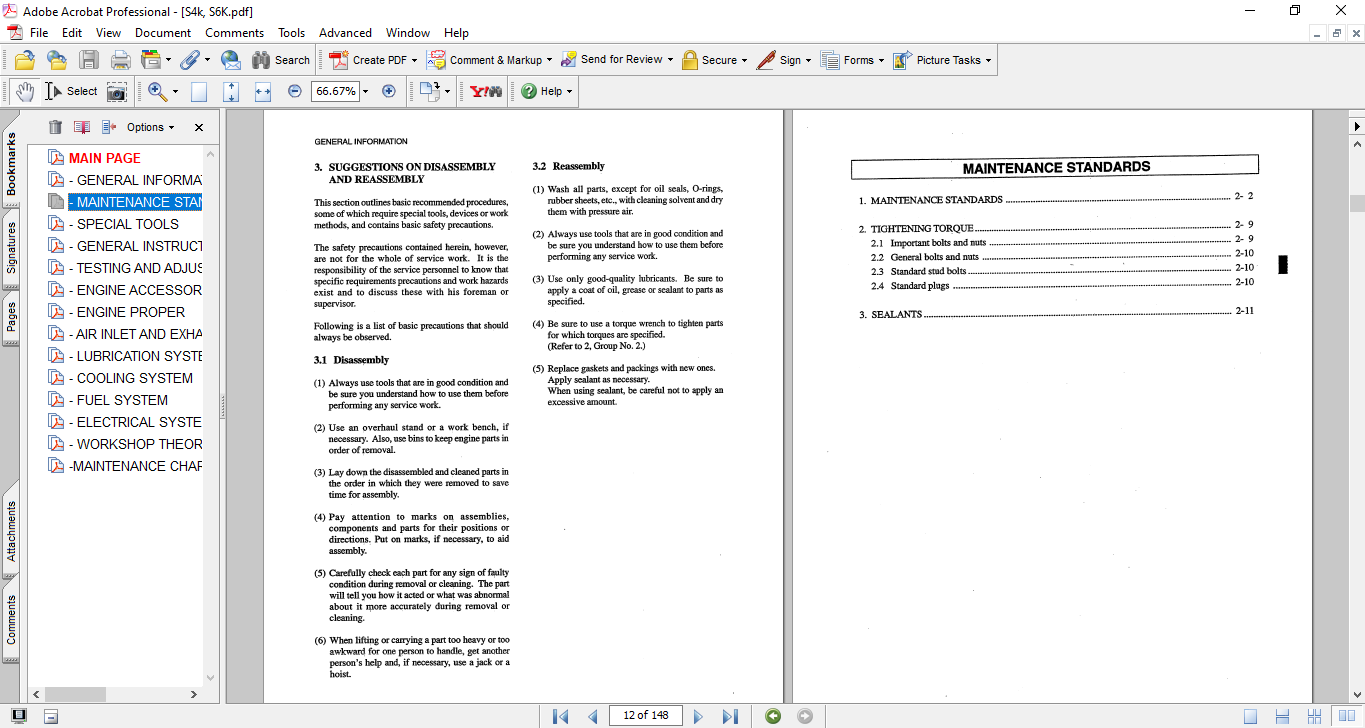Click the Save floppy disk icon

[x=89, y=60]
